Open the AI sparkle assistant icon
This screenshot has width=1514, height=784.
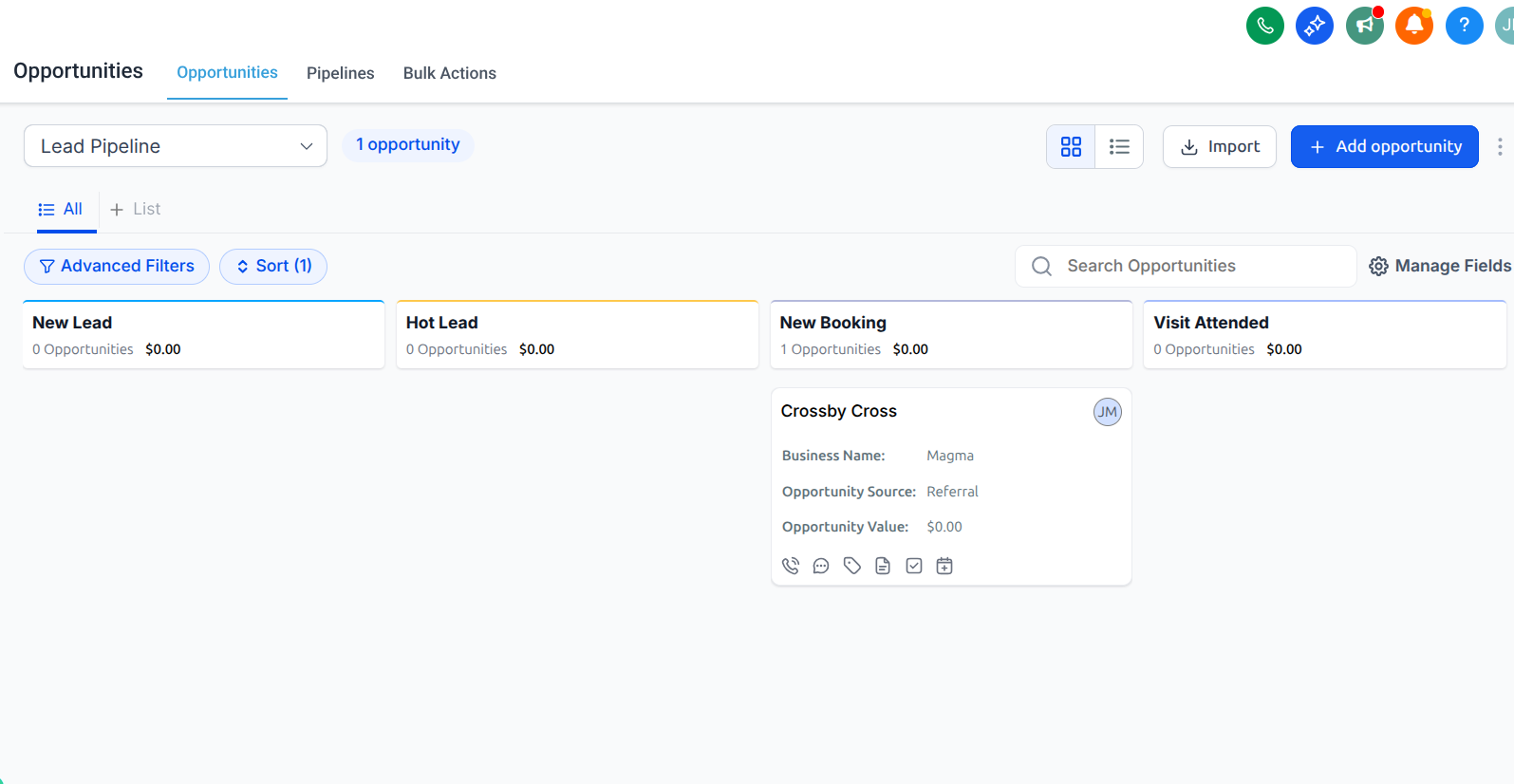point(1314,26)
